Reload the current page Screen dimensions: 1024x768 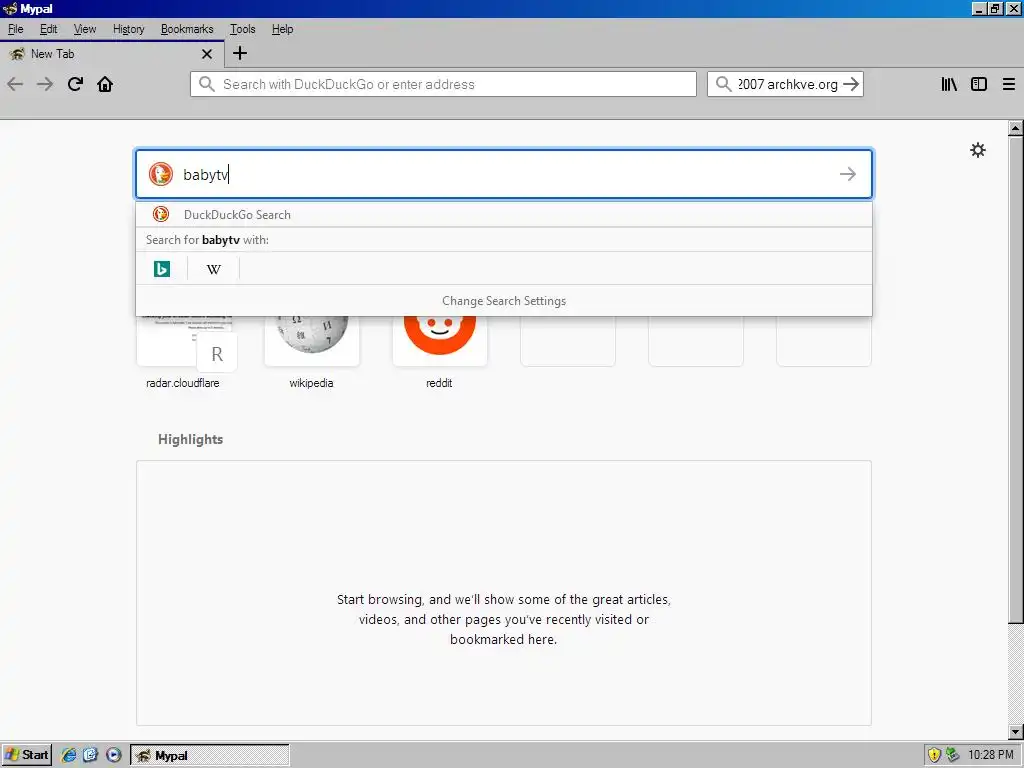(x=75, y=84)
